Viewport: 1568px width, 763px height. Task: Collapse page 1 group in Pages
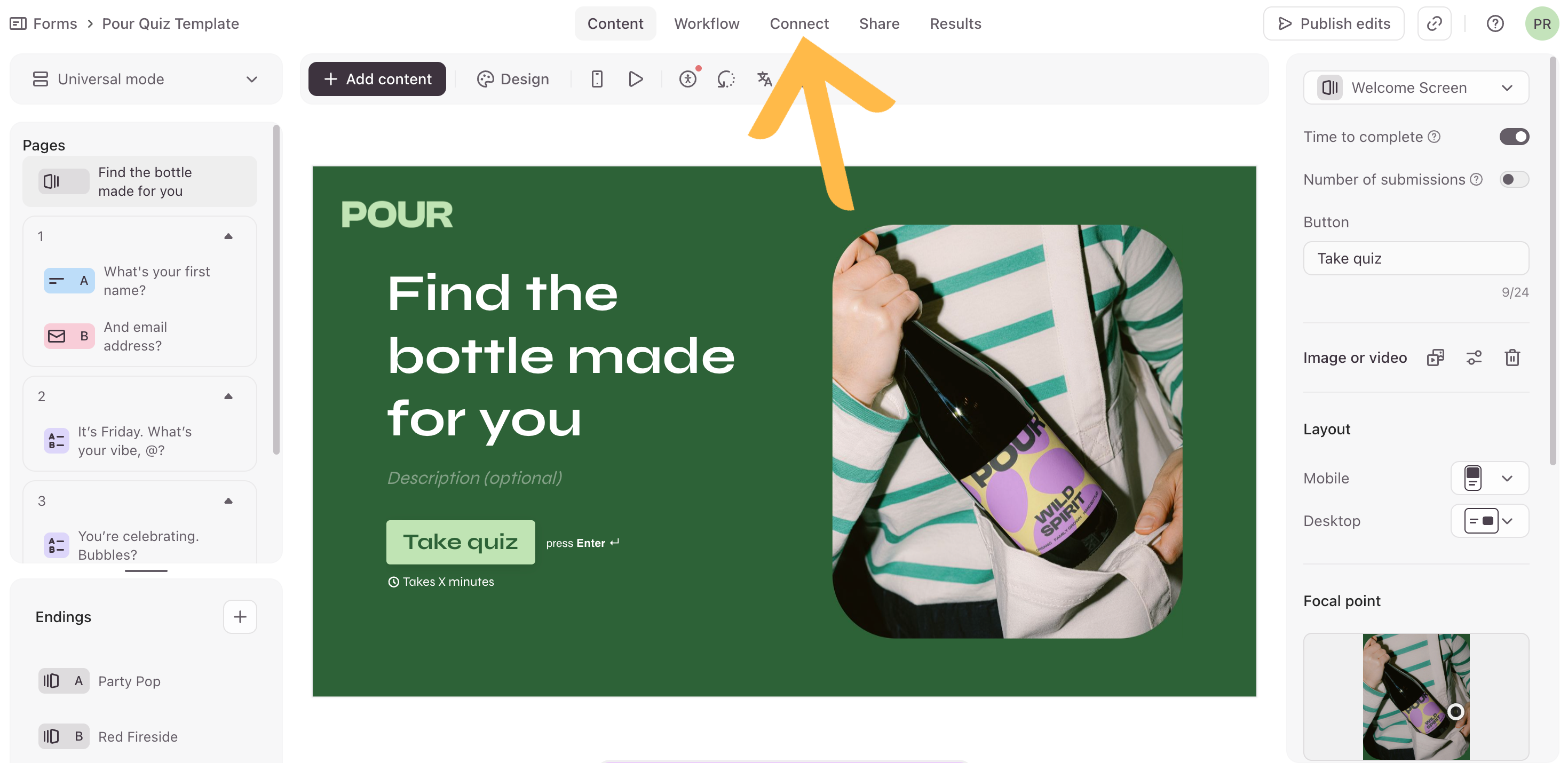(228, 237)
